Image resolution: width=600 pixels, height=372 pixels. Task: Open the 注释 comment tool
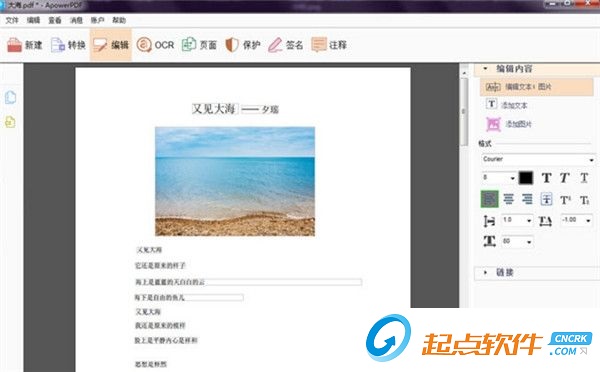329,45
